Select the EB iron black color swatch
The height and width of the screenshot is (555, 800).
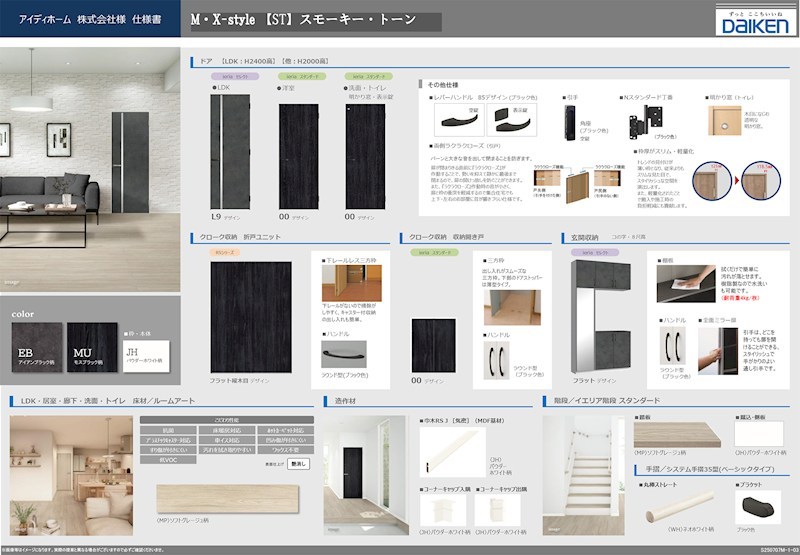[x=37, y=347]
